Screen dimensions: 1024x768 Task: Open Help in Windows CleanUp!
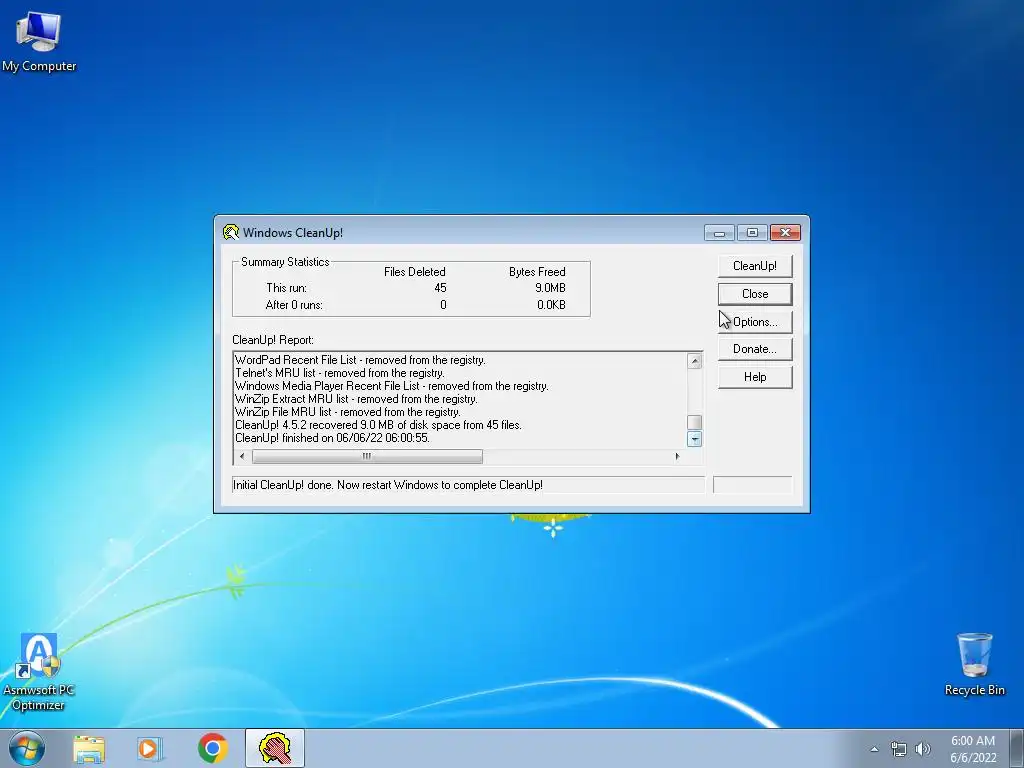click(x=755, y=377)
